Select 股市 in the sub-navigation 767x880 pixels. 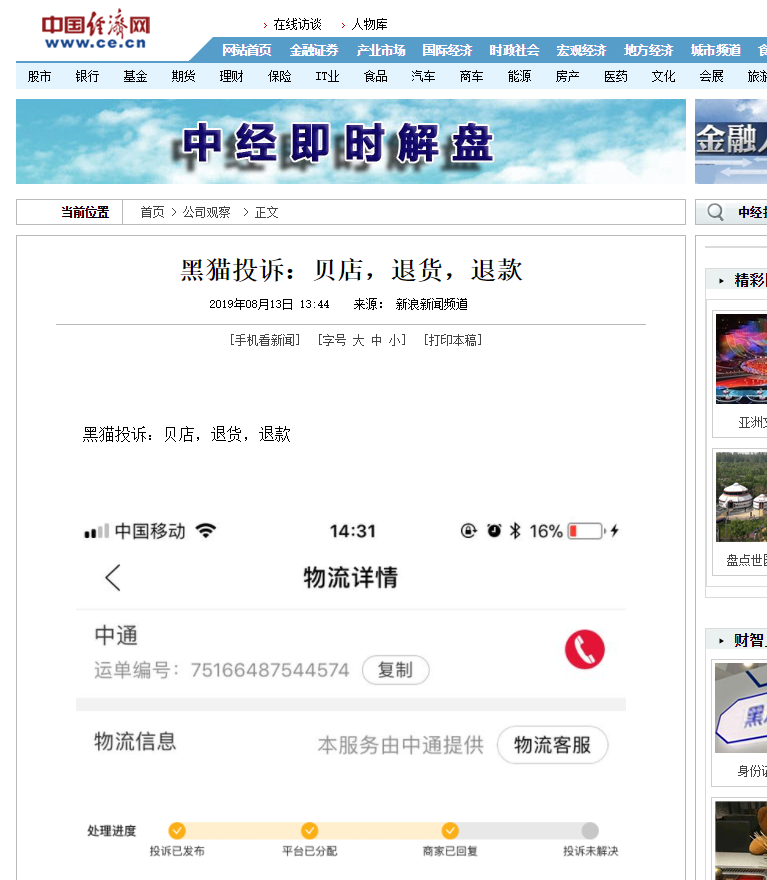tap(39, 76)
